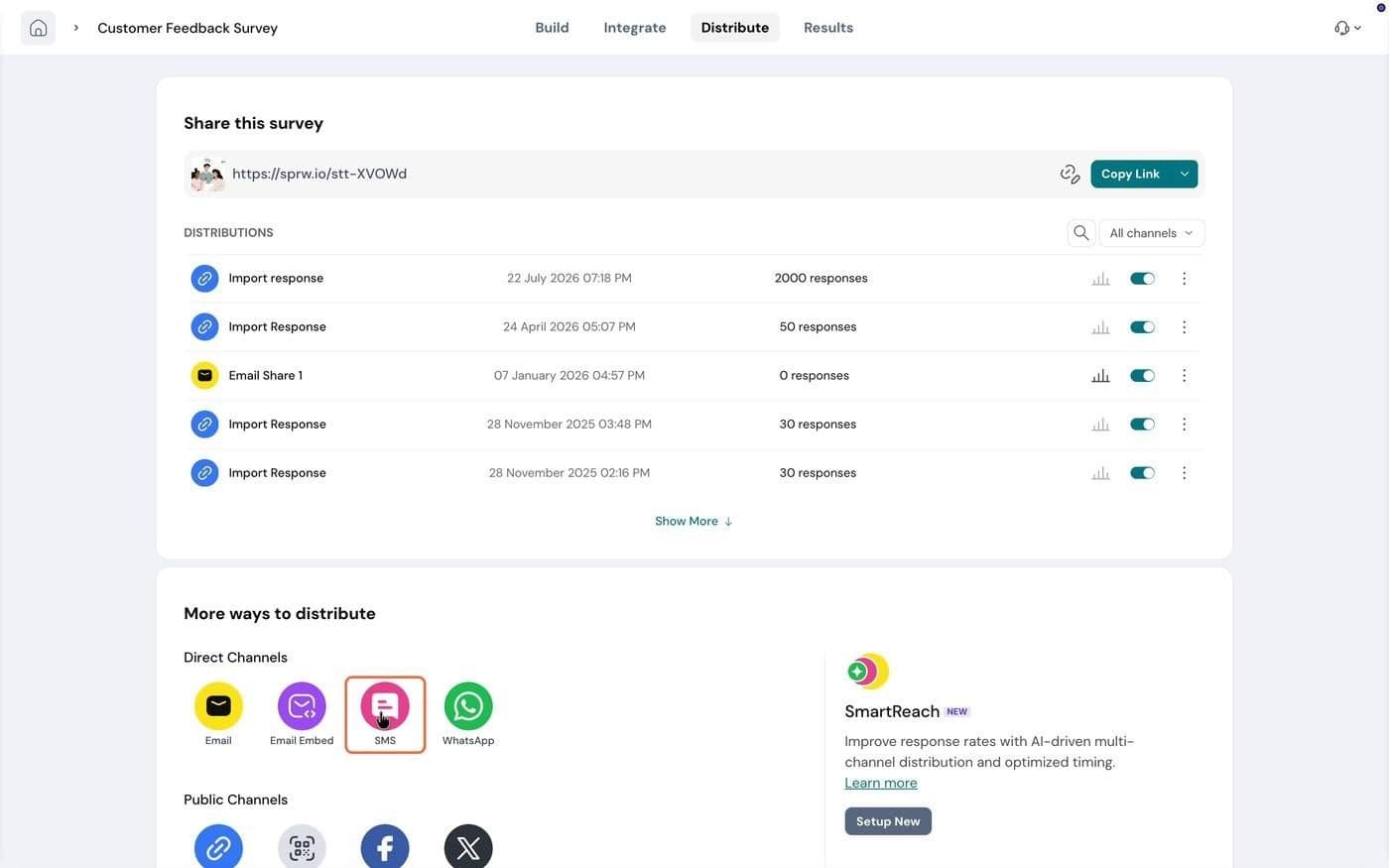The width and height of the screenshot is (1389, 868).
Task: Click the home icon in header
Action: pyautogui.click(x=38, y=28)
